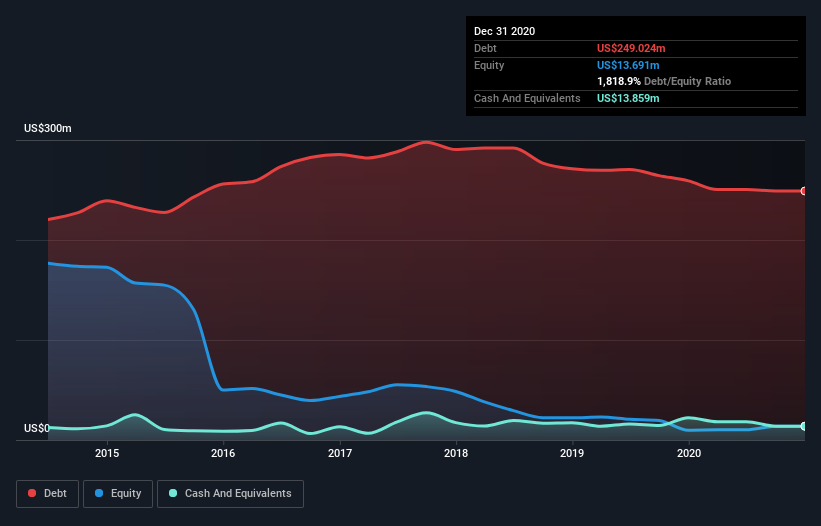Click the 2019 x-axis label
This screenshot has height=526, width=821.
[572, 453]
